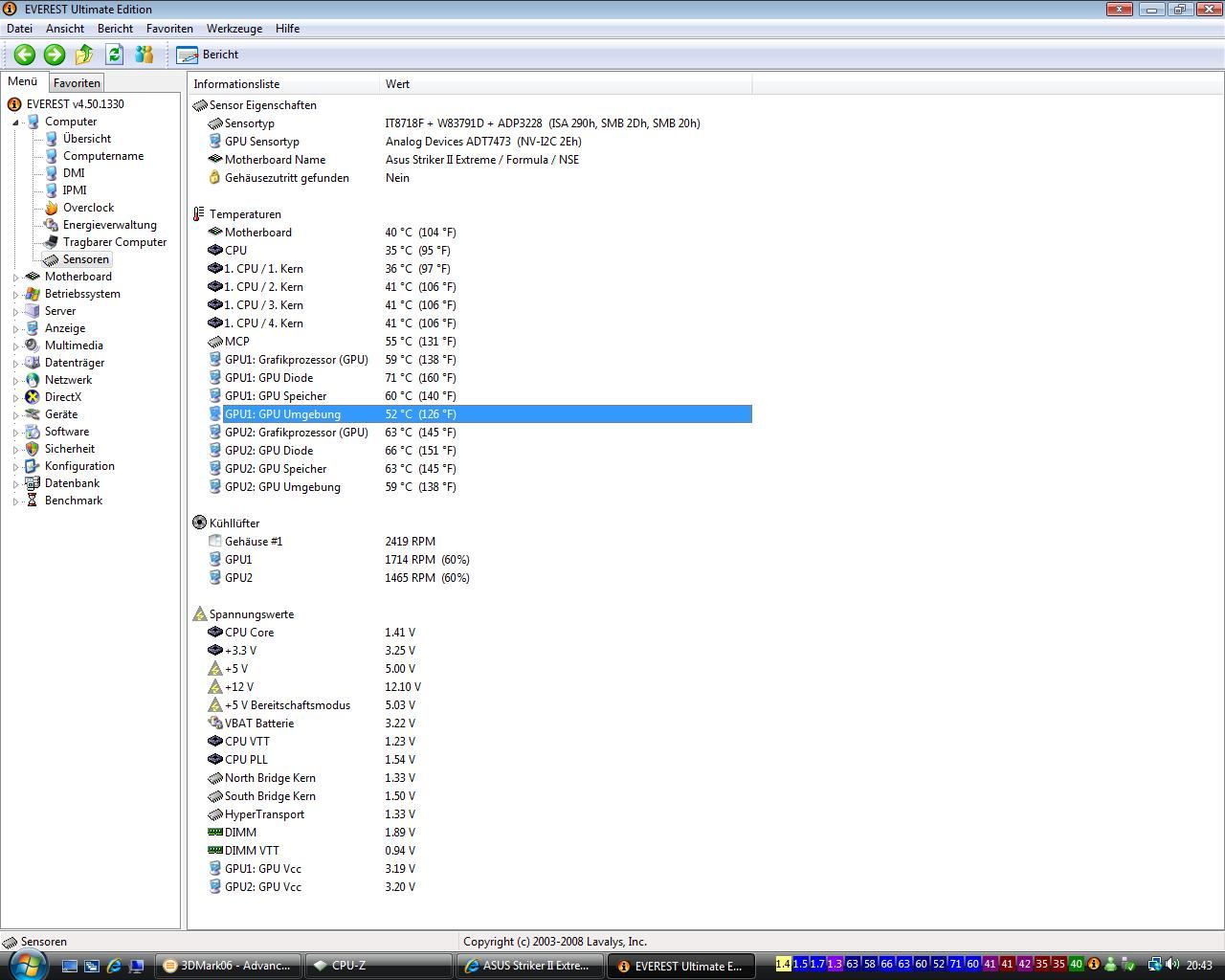This screenshot has width=1225, height=980.
Task: Click the users icon in the toolbar
Action: [144, 55]
